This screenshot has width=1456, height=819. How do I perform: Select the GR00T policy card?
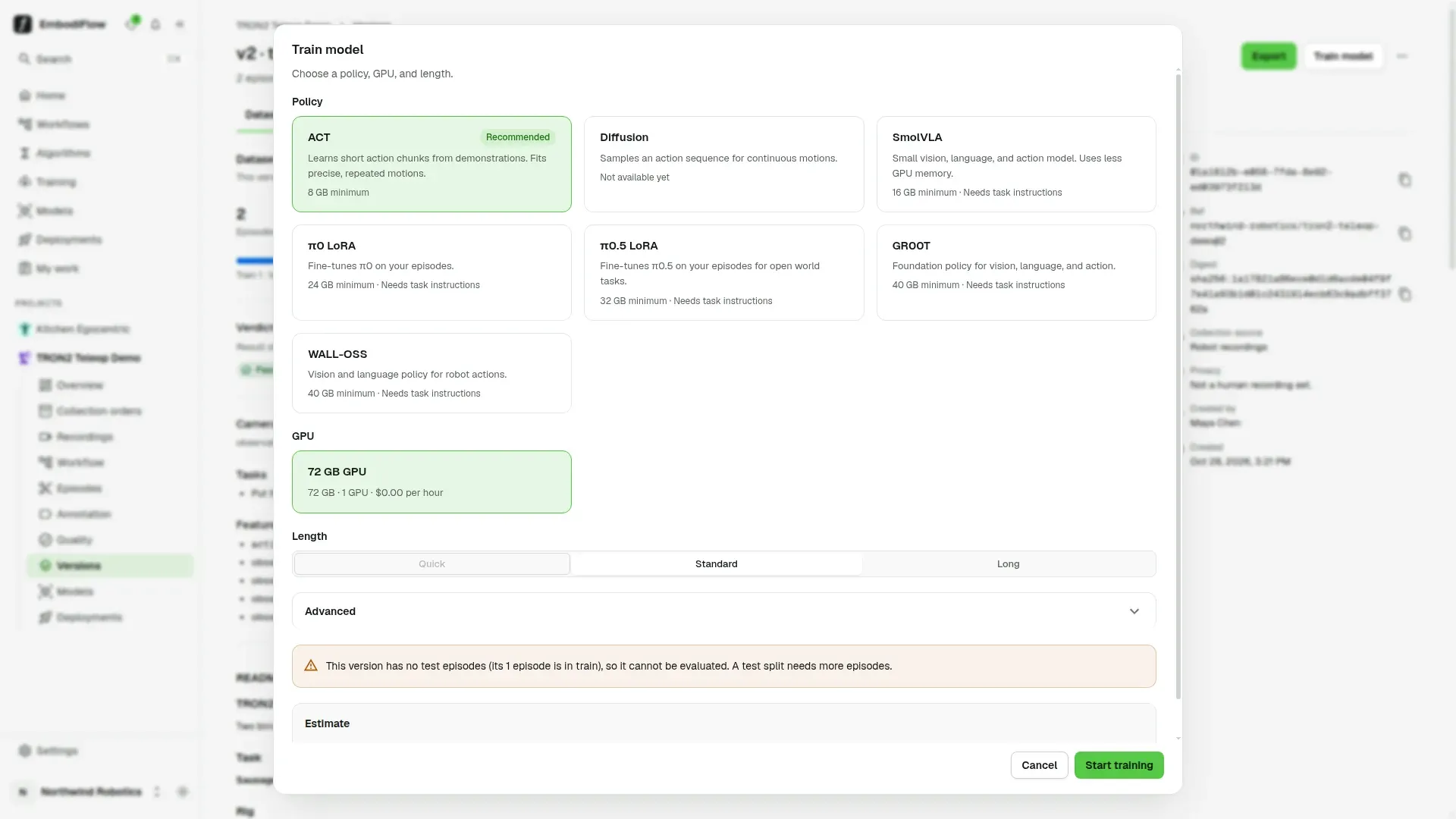[x=1016, y=272]
